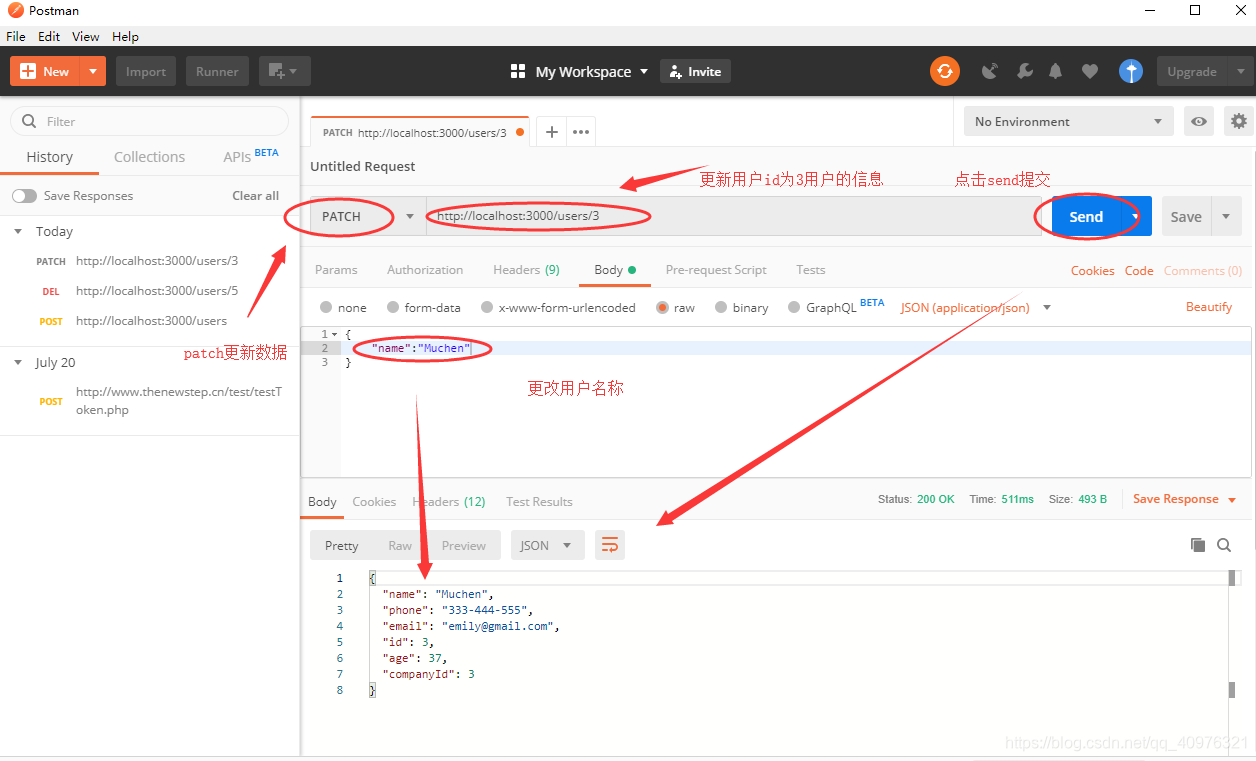Open the View menu
This screenshot has width=1256, height=761.
tap(86, 36)
